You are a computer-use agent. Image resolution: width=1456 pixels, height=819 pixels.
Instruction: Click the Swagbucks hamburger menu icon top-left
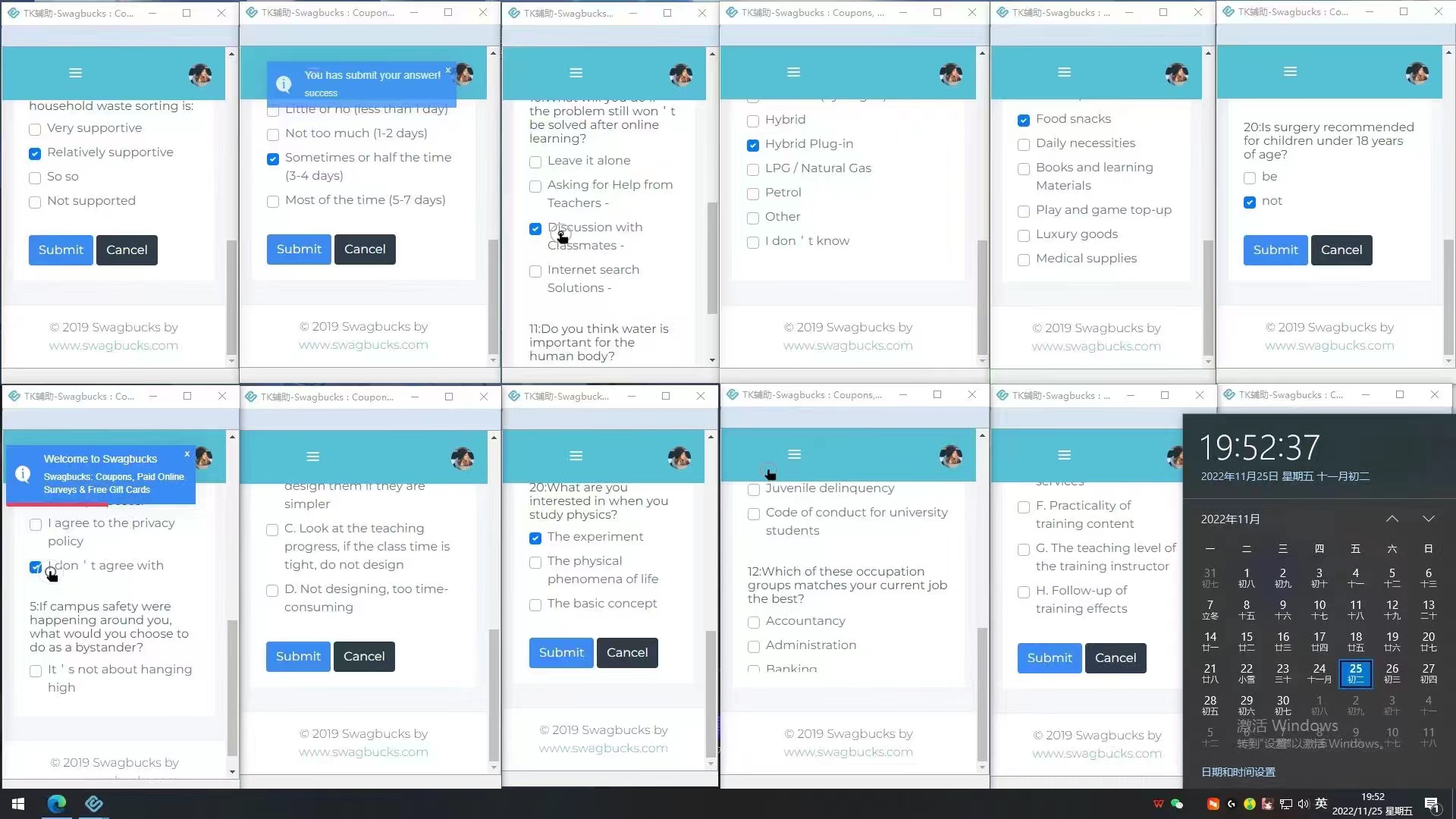76,72
